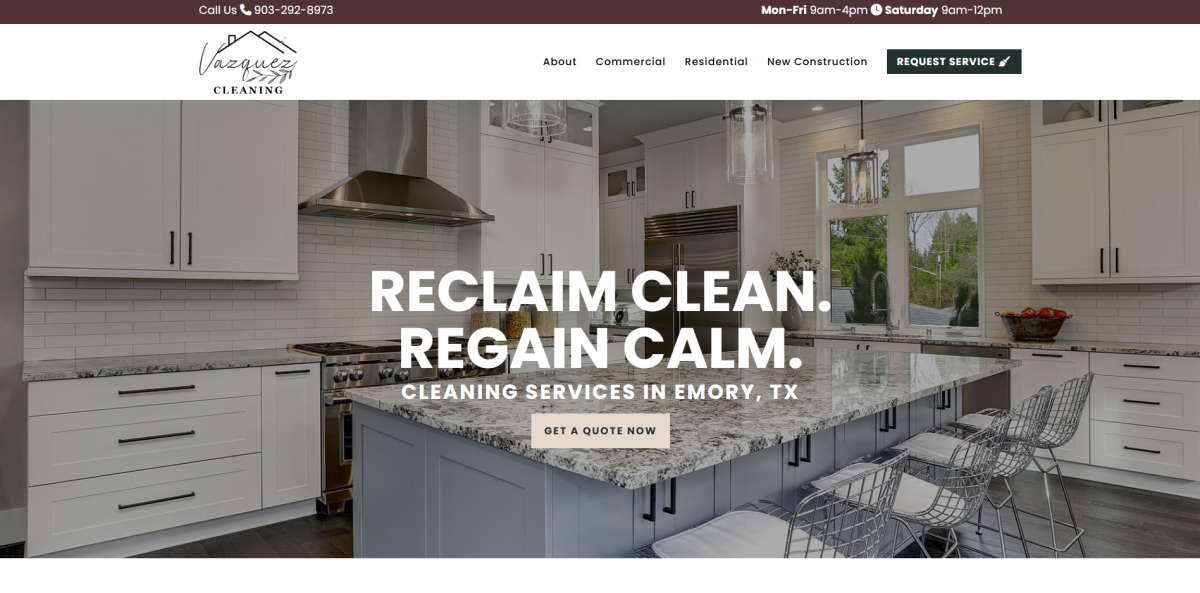Call the number 903-292-8973
1200x593 pixels.
(x=293, y=10)
